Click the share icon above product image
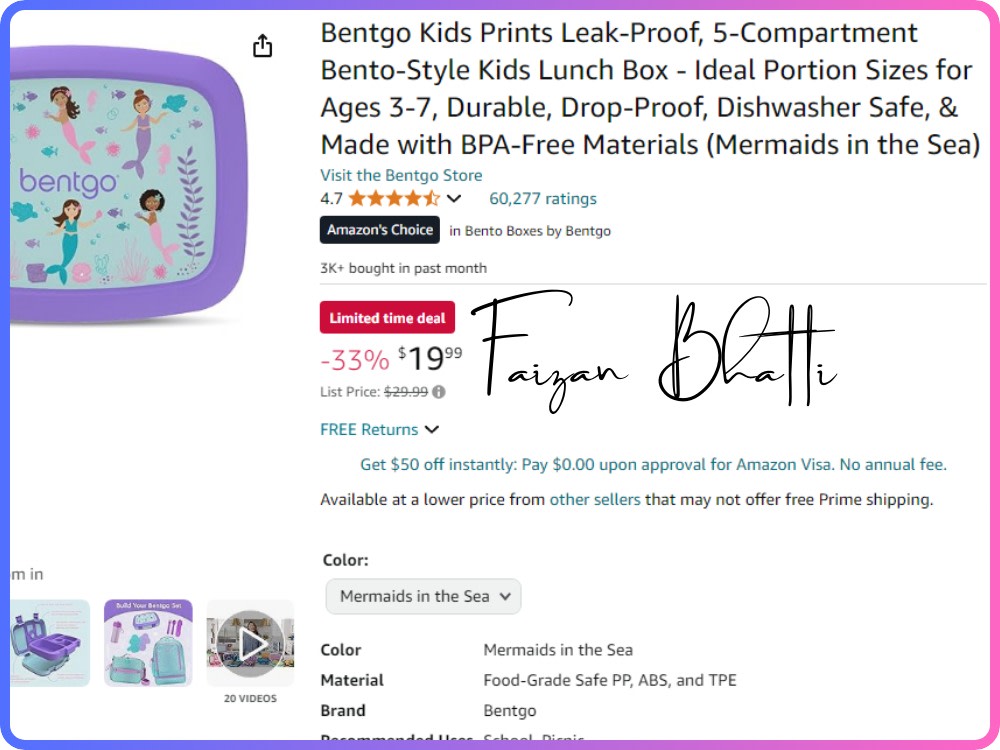Viewport: 1000px width, 750px height. click(x=262, y=46)
